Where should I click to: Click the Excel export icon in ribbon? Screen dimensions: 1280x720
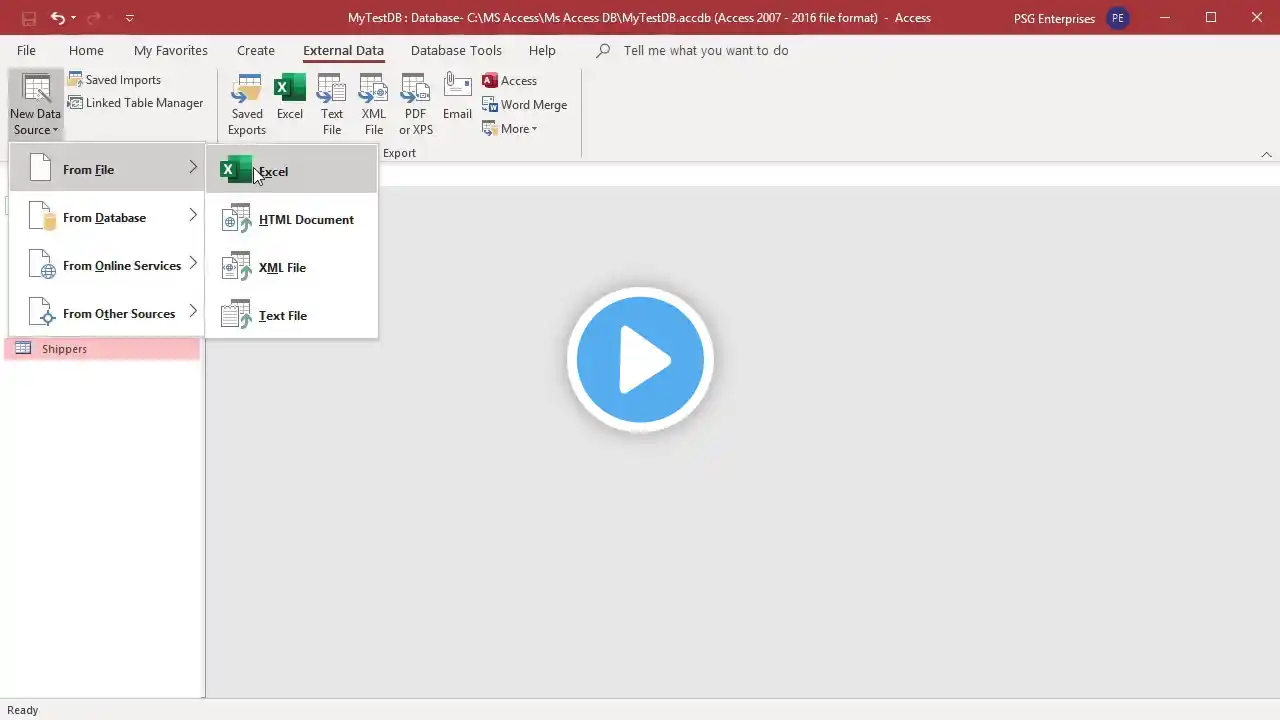pos(290,97)
